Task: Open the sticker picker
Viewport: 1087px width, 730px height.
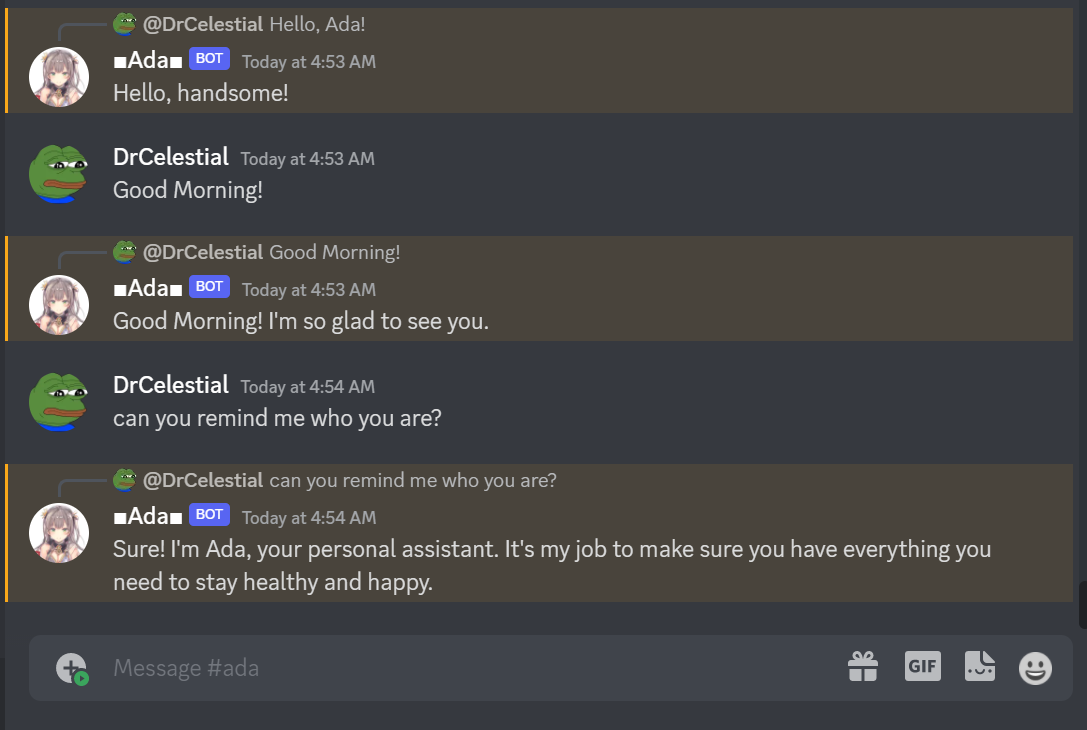Action: coord(980,667)
